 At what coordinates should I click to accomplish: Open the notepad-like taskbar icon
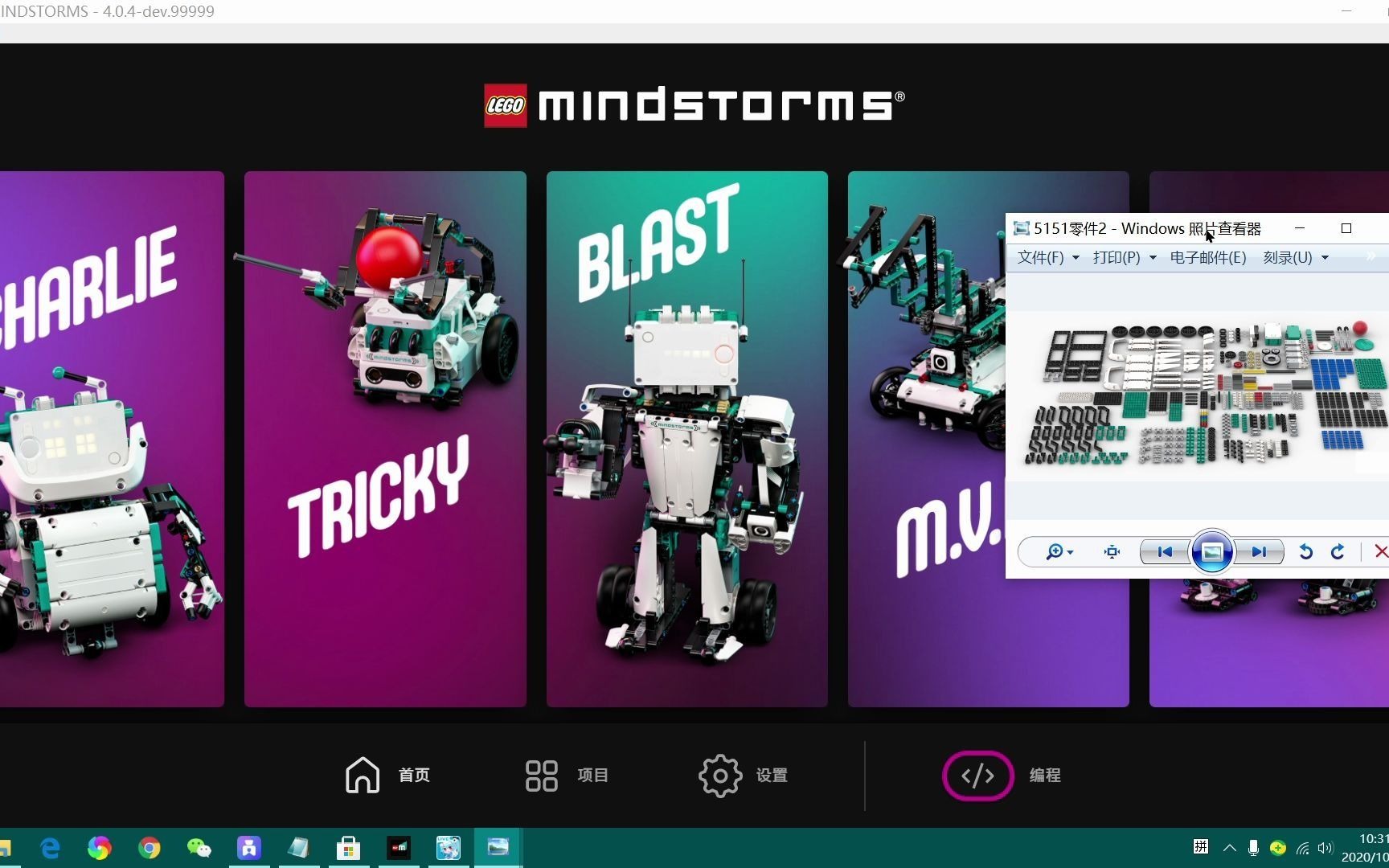[x=298, y=848]
